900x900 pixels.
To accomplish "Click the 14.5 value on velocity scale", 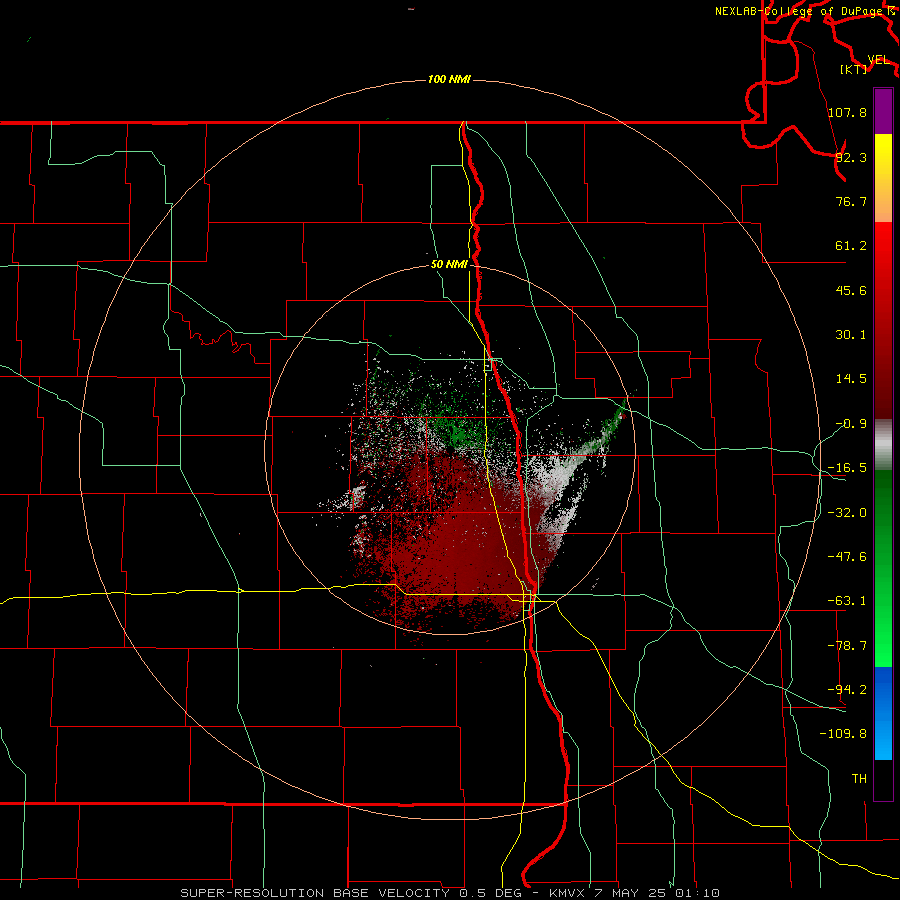I will [851, 379].
